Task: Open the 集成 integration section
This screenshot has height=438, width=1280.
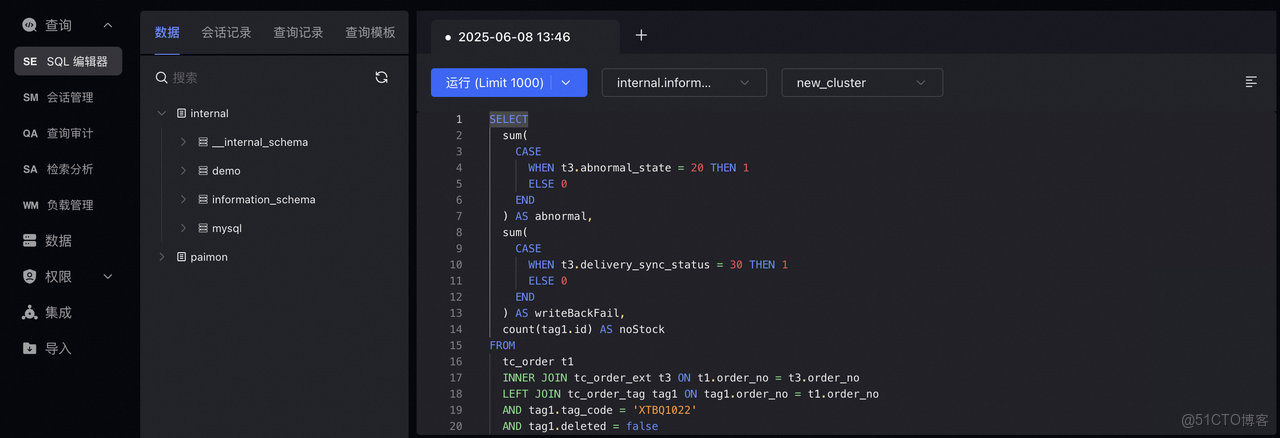Action: (58, 313)
